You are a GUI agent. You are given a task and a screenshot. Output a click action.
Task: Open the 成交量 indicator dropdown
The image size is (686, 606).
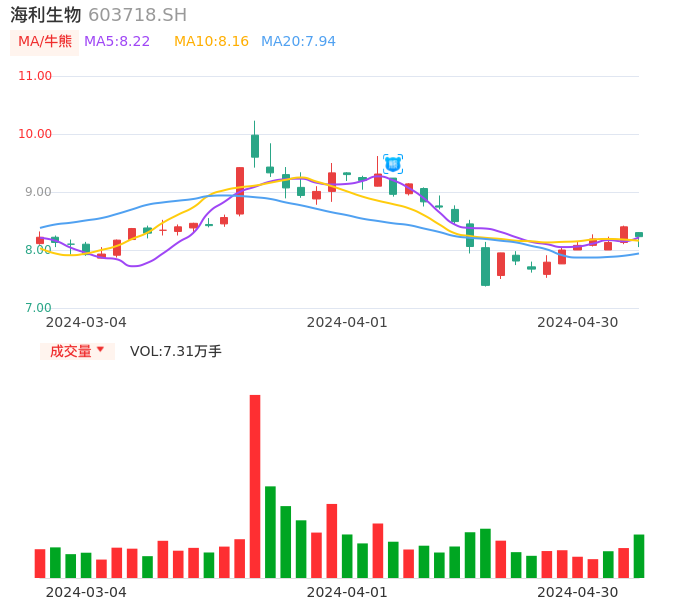(77, 351)
